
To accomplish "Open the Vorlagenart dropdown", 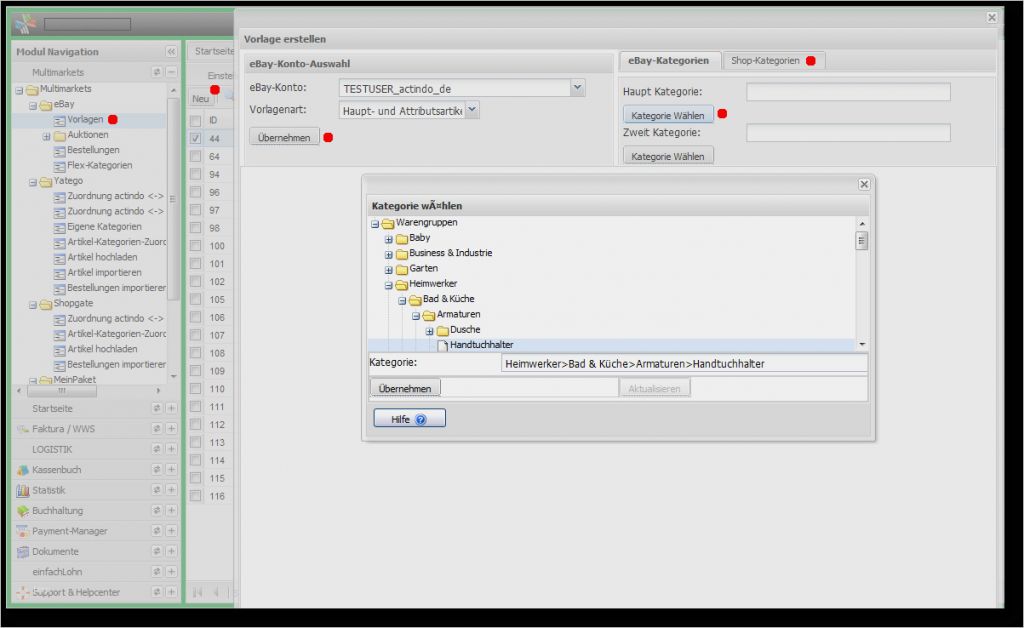I will (x=472, y=110).
